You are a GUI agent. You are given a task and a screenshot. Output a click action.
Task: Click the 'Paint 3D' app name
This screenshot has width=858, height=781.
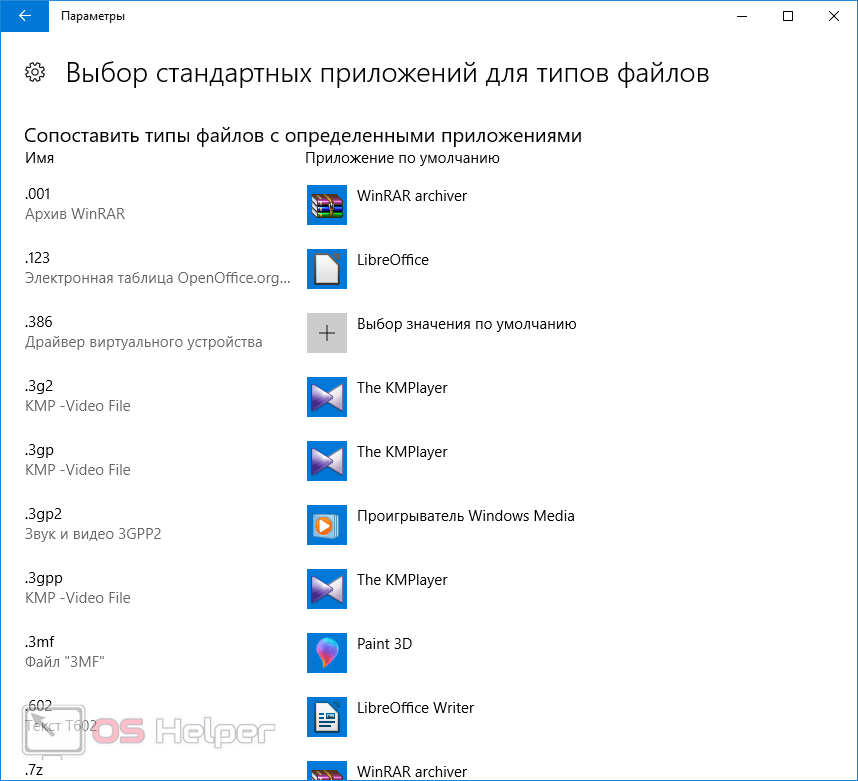coord(384,644)
